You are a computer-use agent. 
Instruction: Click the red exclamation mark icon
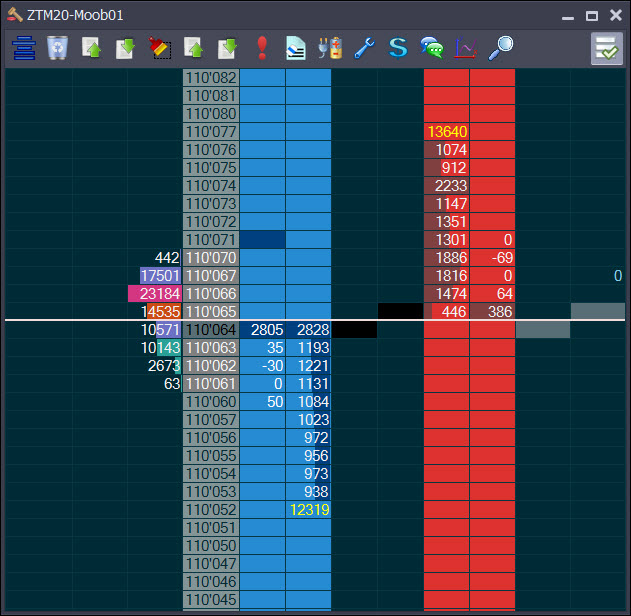[262, 47]
